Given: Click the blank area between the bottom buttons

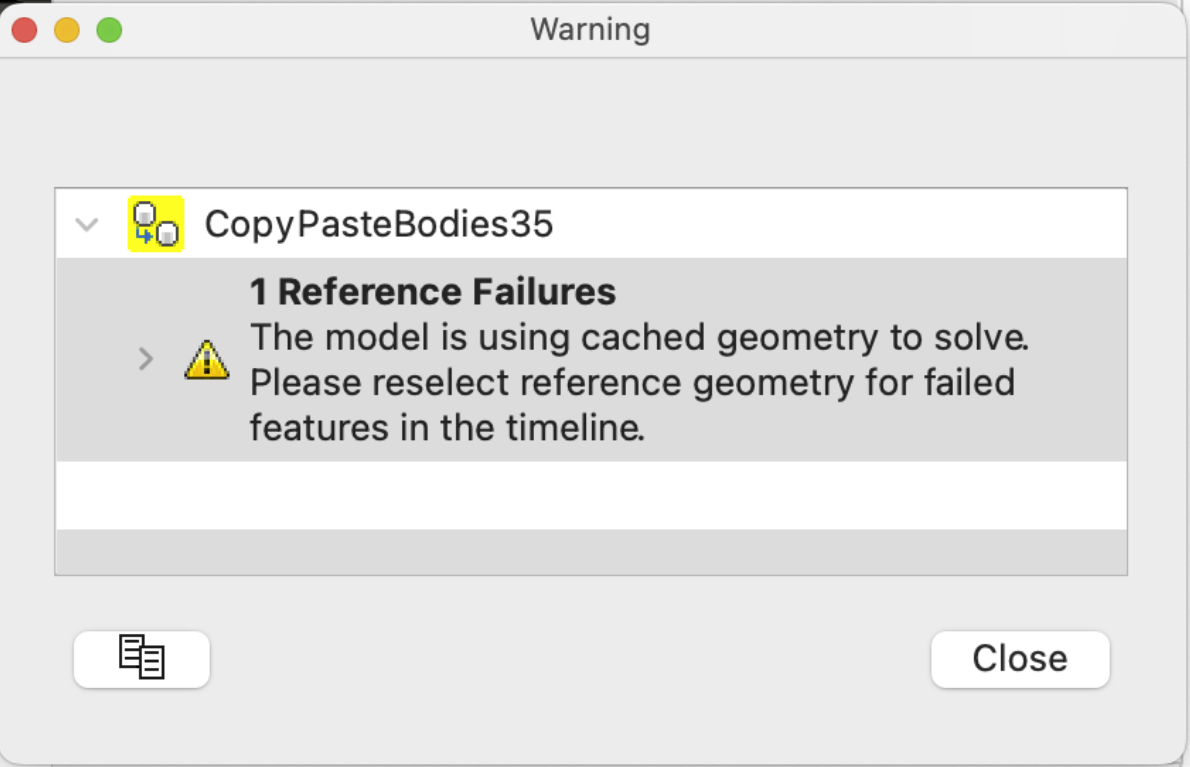Looking at the screenshot, I should click(x=570, y=659).
